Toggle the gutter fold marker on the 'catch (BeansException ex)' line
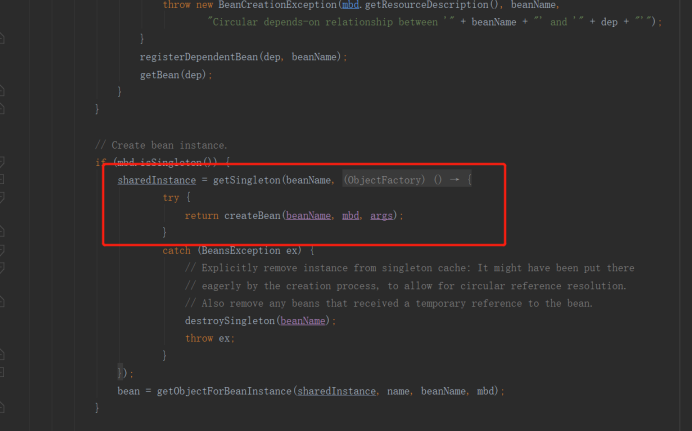The width and height of the screenshot is (692, 431). click(2, 250)
